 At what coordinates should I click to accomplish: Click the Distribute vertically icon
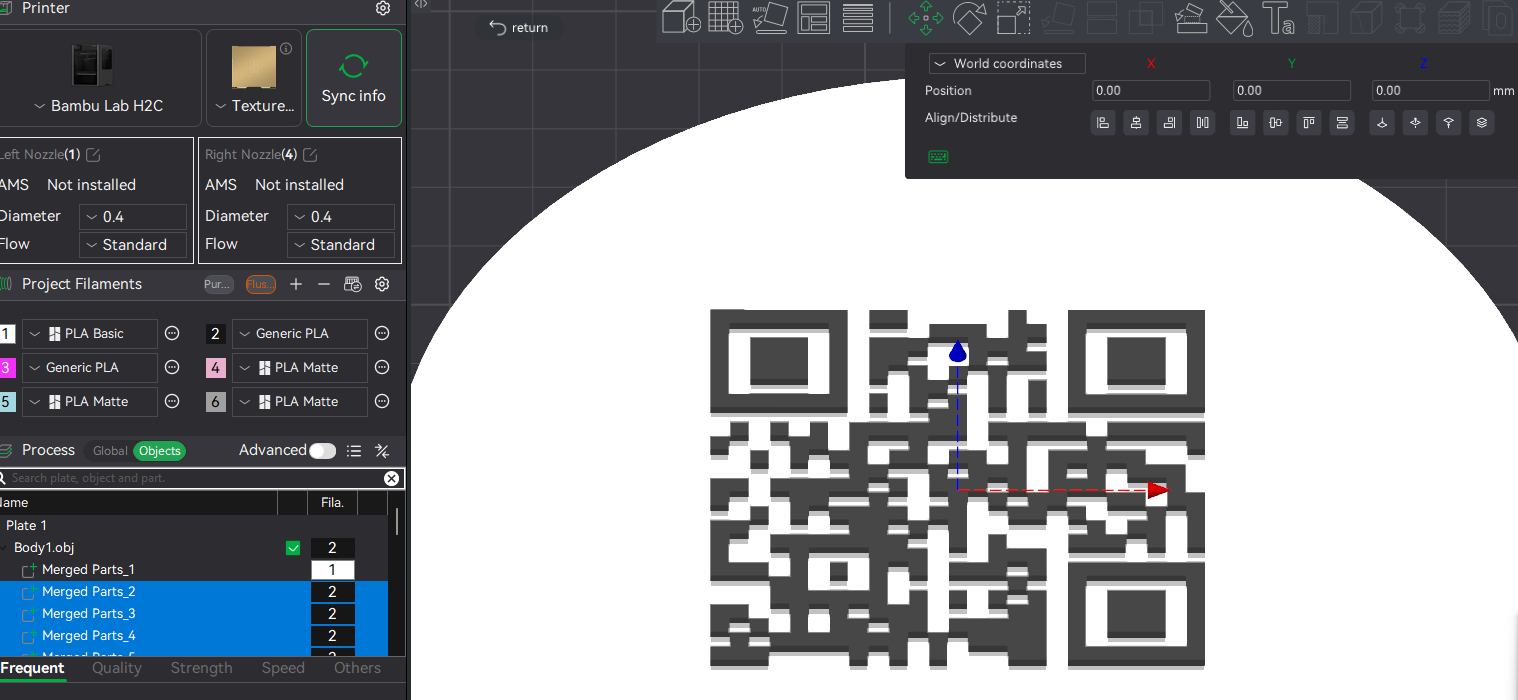(1342, 123)
